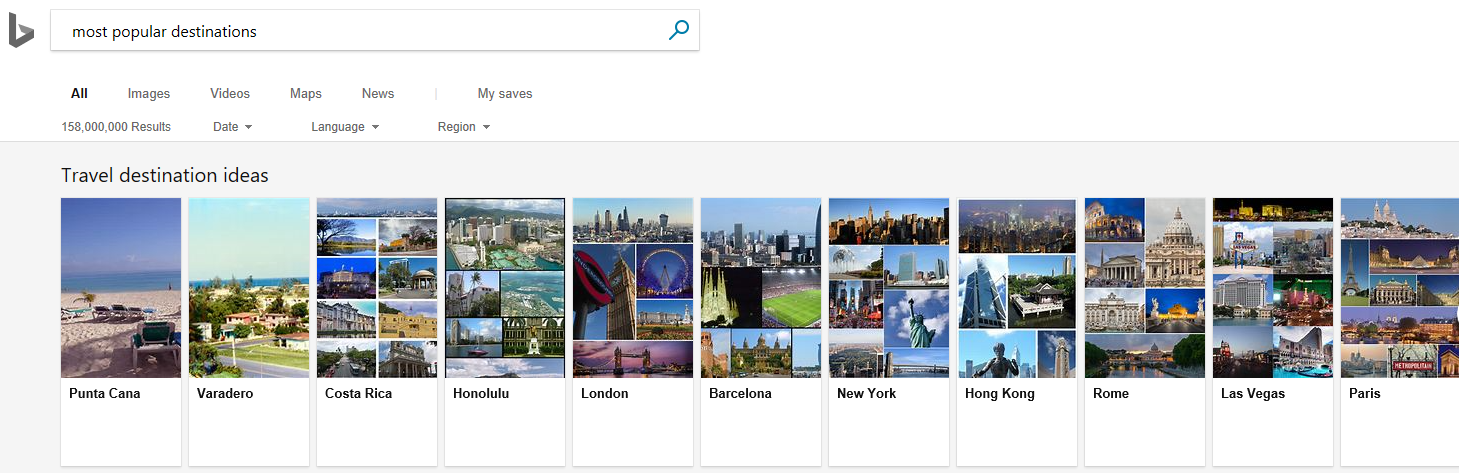
Task: Switch to the Images tab
Action: (x=149, y=94)
